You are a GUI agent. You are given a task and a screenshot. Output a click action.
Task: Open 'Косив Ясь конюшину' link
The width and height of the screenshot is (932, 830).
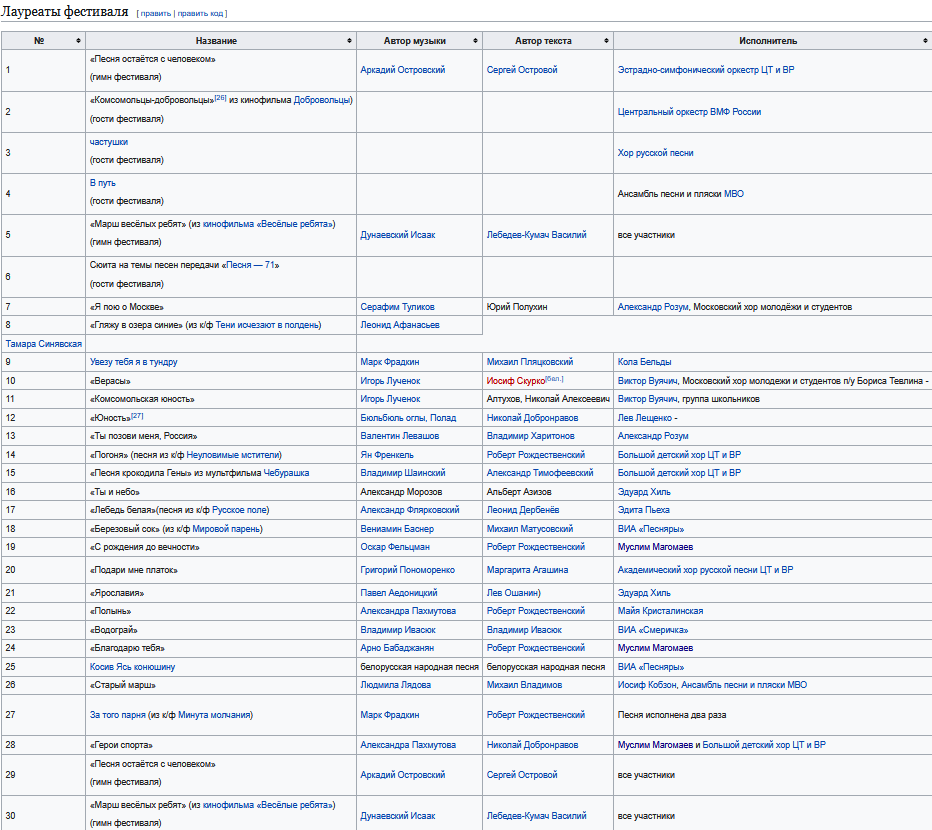[132, 666]
